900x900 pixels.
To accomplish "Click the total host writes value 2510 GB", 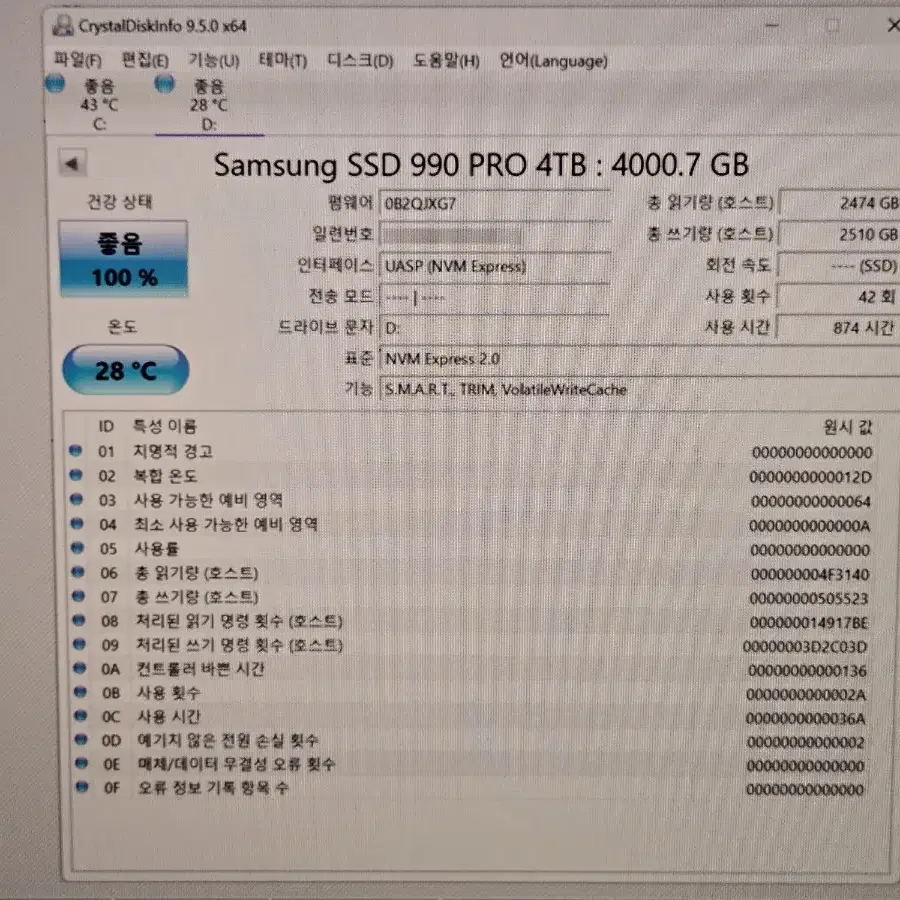I will [x=840, y=234].
